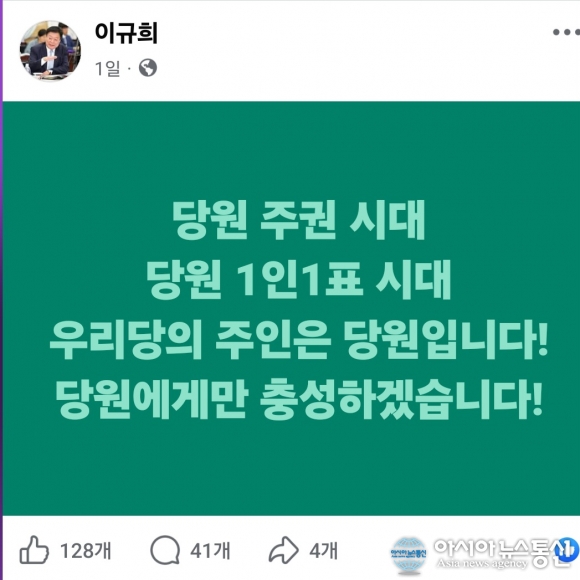Image resolution: width=580 pixels, height=580 pixels.
Task: Open the three-dots post options menu
Action: tap(566, 32)
